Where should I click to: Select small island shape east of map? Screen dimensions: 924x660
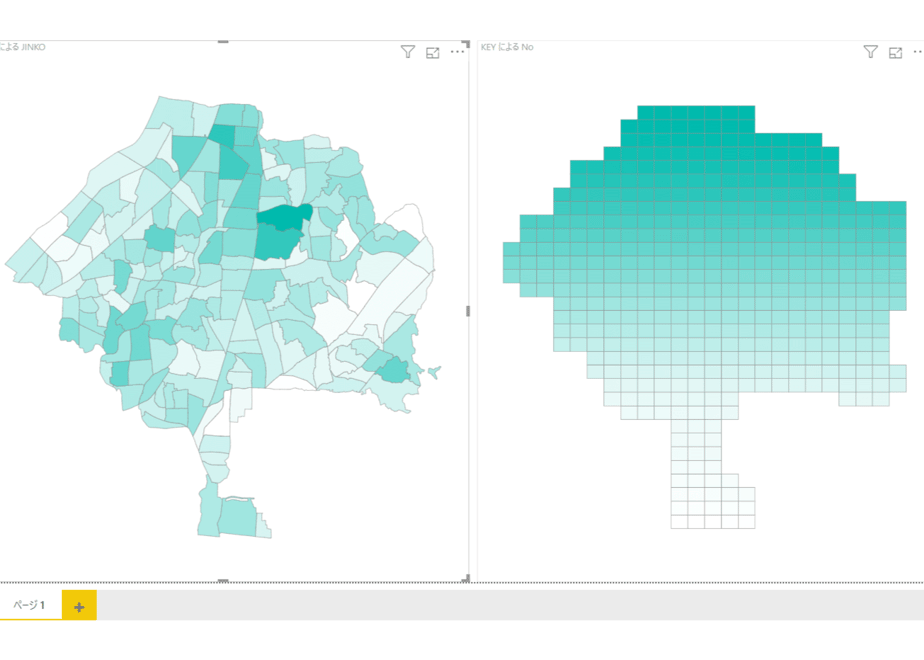click(x=434, y=372)
